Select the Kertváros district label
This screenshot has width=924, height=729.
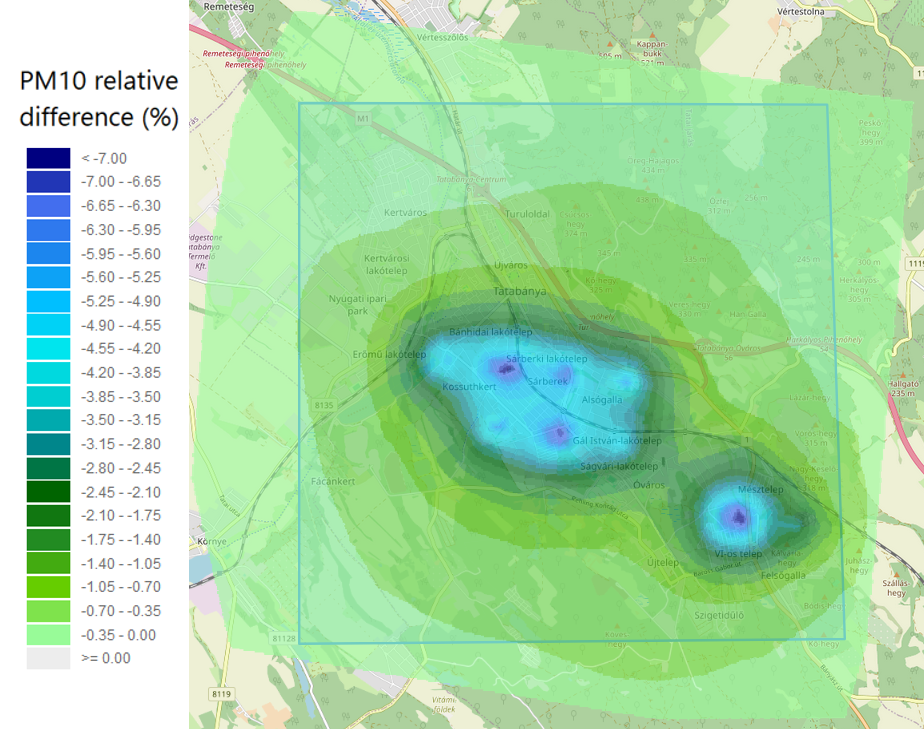pyautogui.click(x=405, y=213)
